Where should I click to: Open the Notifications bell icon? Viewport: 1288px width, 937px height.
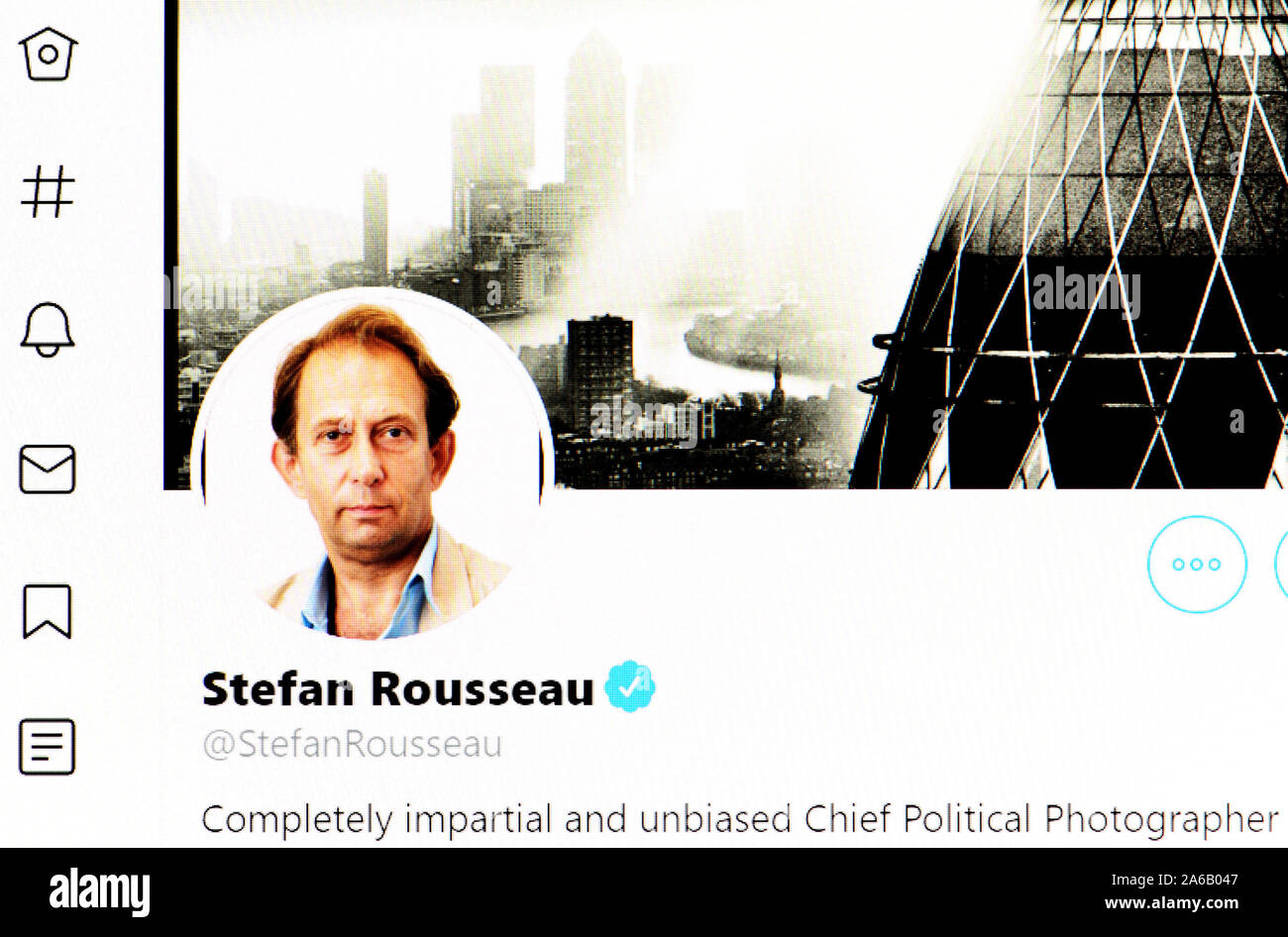48,329
